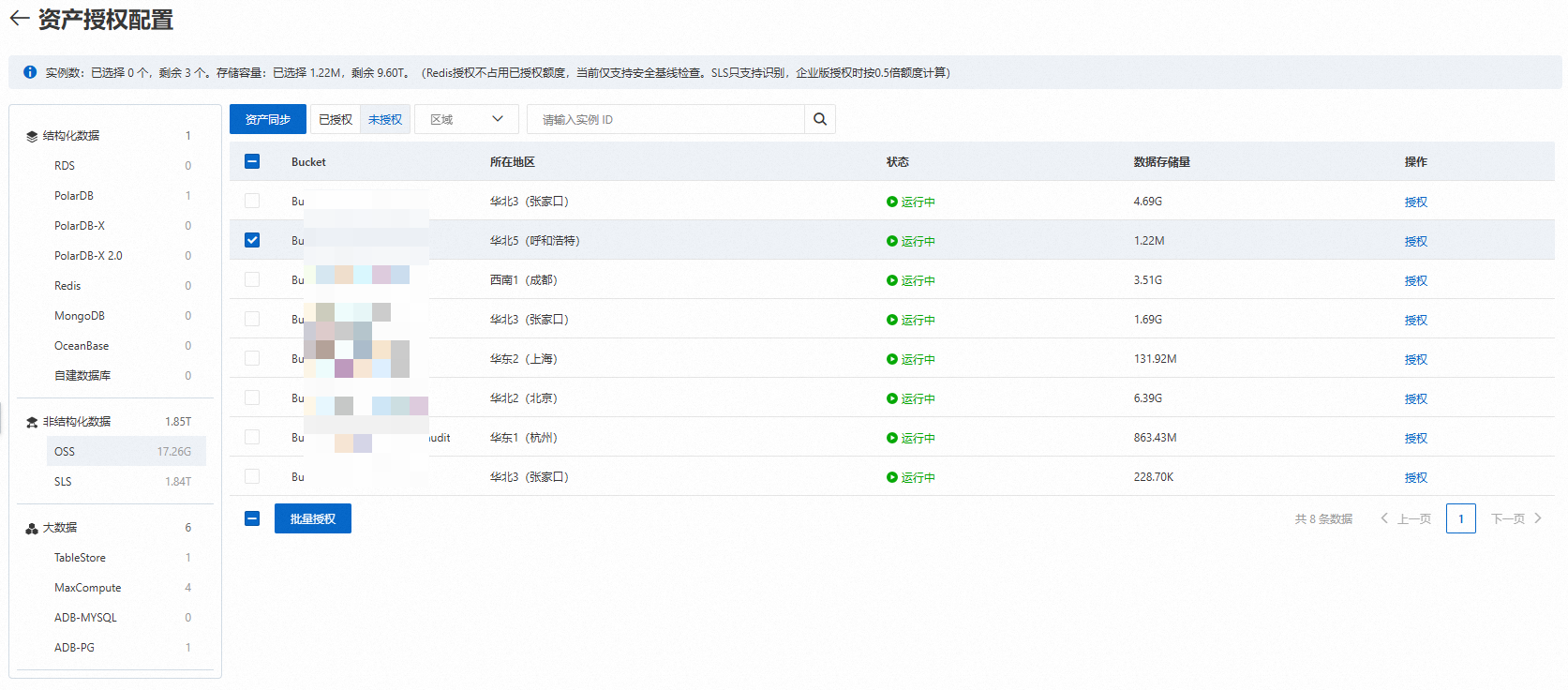The width and height of the screenshot is (1568, 690).
Task: Check the 华东2（上海）row checkbox
Action: coord(252,358)
